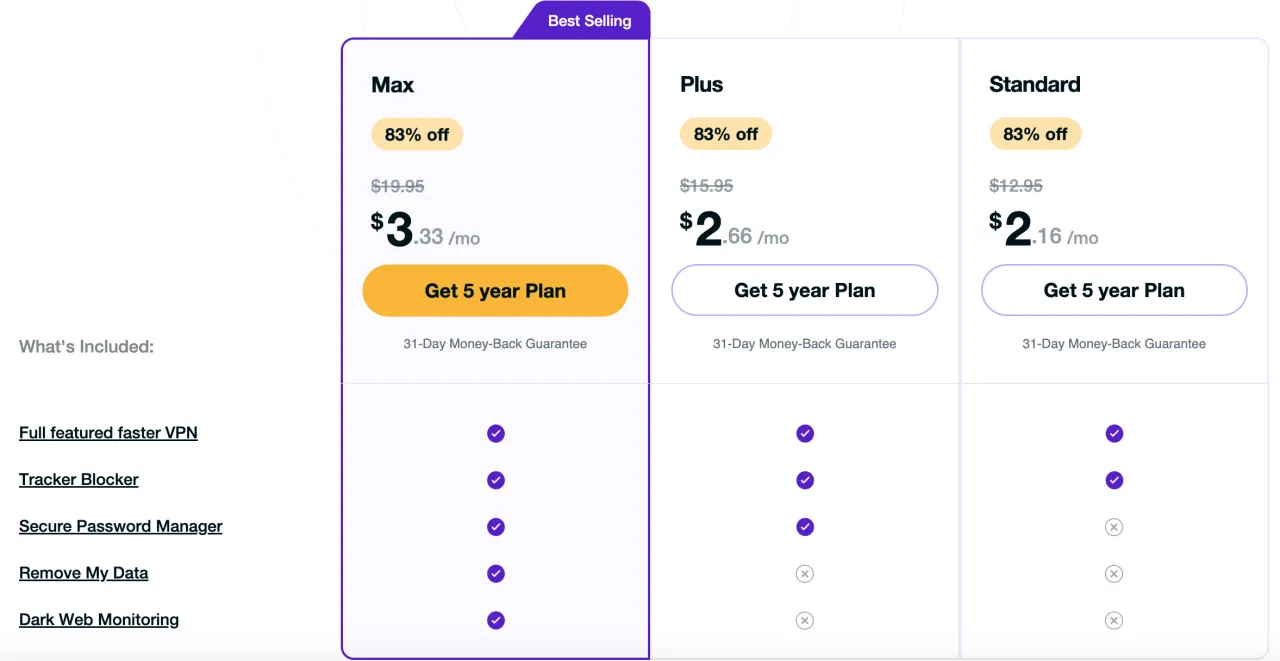1280x661 pixels.
Task: Click Plus plan's Dark Web Monitoring X icon
Action: (x=805, y=620)
